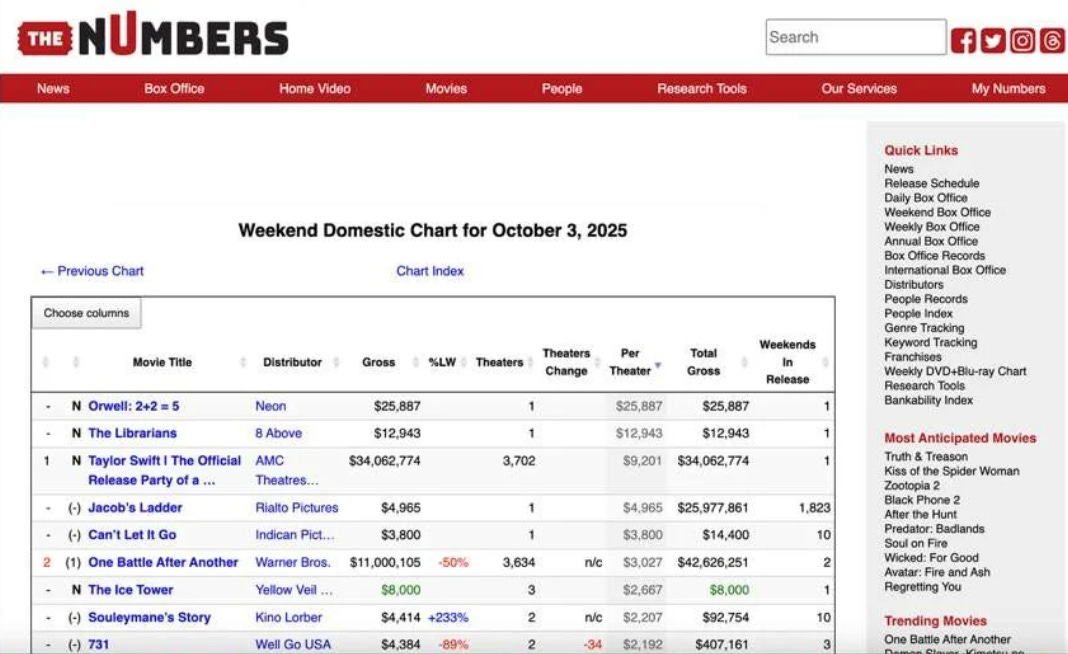Click in the Search field
The width and height of the screenshot is (1068, 654).
tap(855, 37)
